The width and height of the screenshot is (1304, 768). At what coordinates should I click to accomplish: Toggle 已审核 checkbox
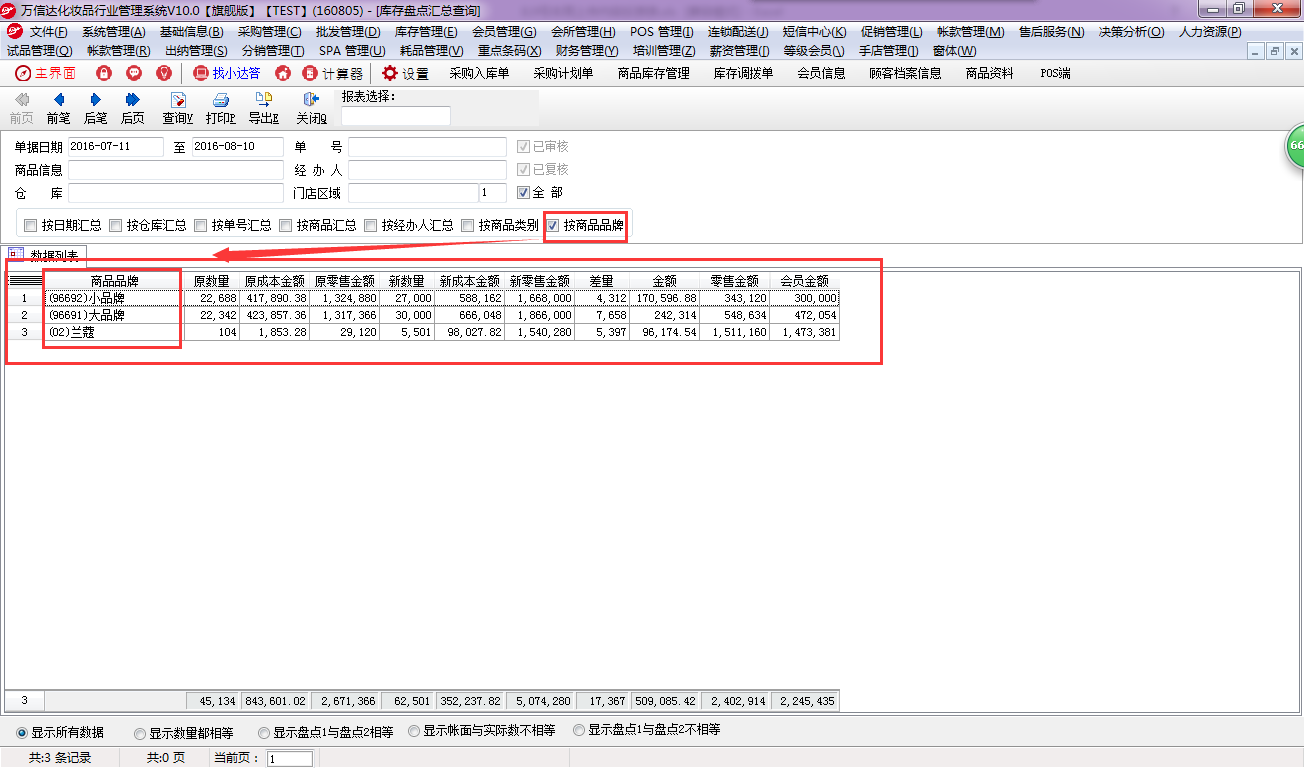(x=523, y=146)
